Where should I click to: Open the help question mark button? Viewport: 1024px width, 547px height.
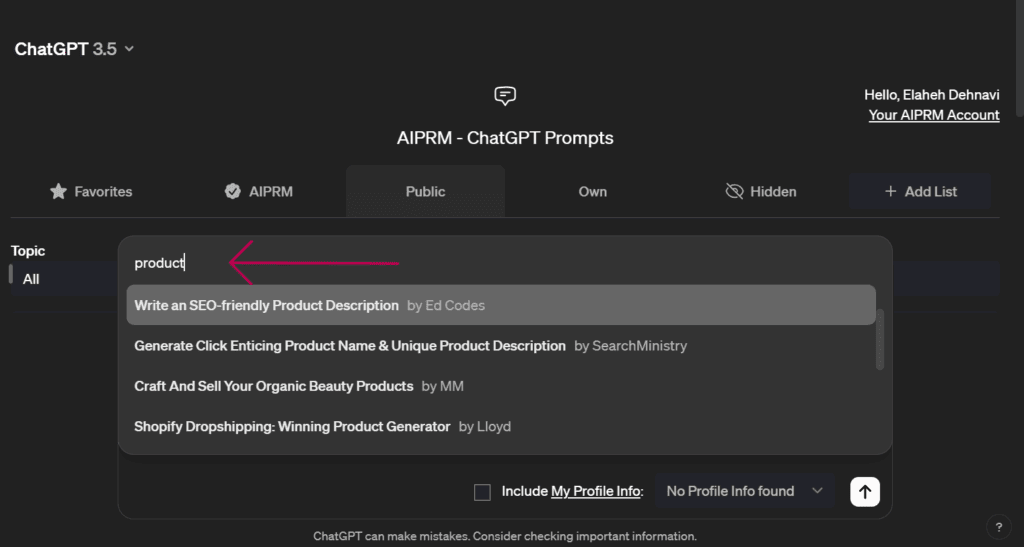(998, 527)
